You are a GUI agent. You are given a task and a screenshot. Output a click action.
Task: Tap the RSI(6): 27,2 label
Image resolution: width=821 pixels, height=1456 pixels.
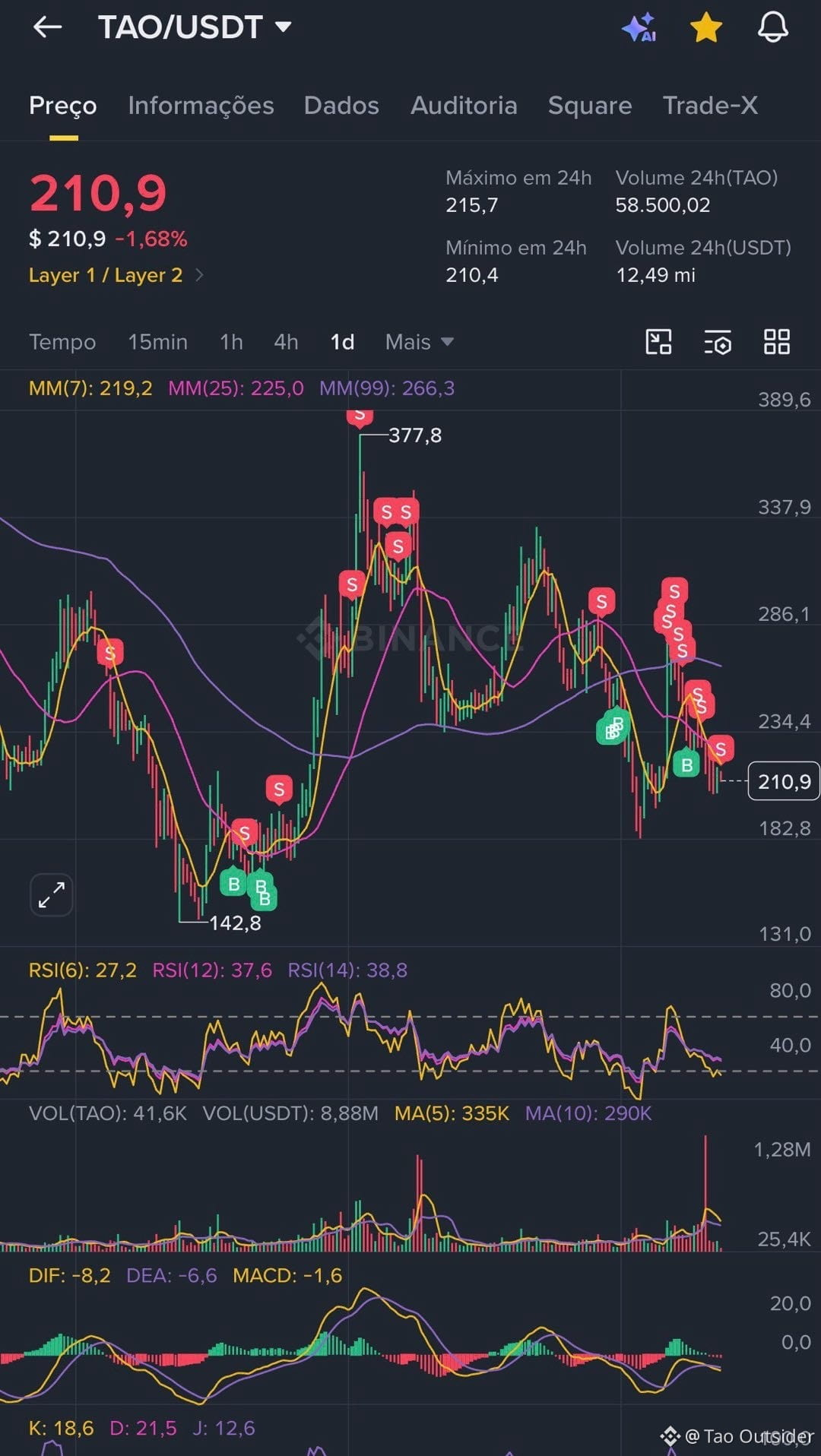[83, 970]
